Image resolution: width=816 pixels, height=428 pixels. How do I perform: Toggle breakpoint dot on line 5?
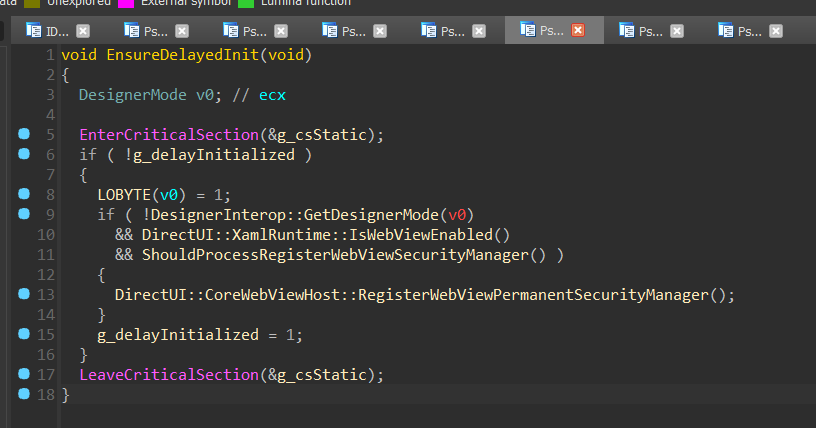[x=24, y=134]
